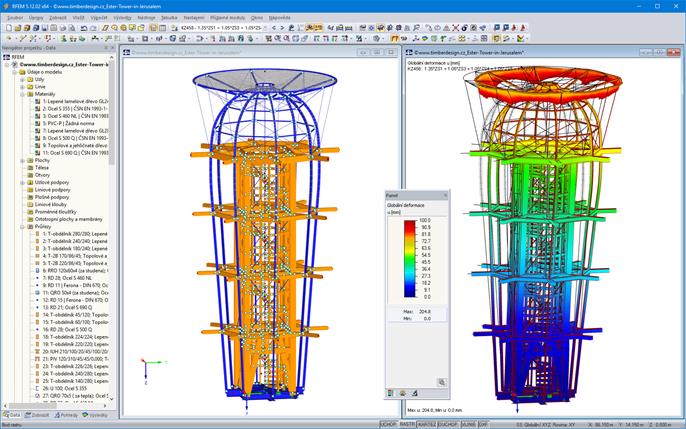Image resolution: width=686 pixels, height=429 pixels.
Task: Select material '5: PVC-P' in tree
Action: pos(68,123)
